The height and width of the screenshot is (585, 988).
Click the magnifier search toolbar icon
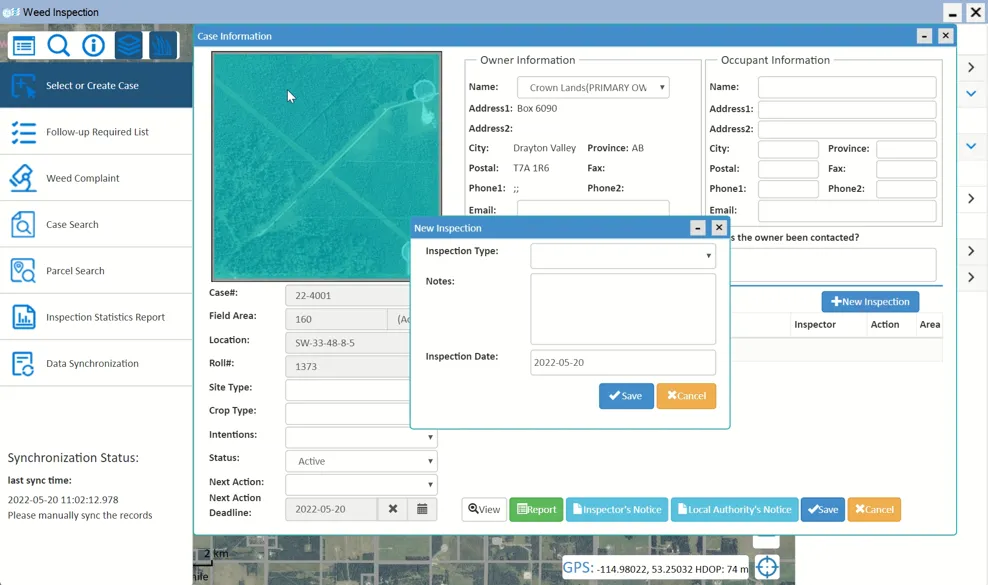pos(59,46)
